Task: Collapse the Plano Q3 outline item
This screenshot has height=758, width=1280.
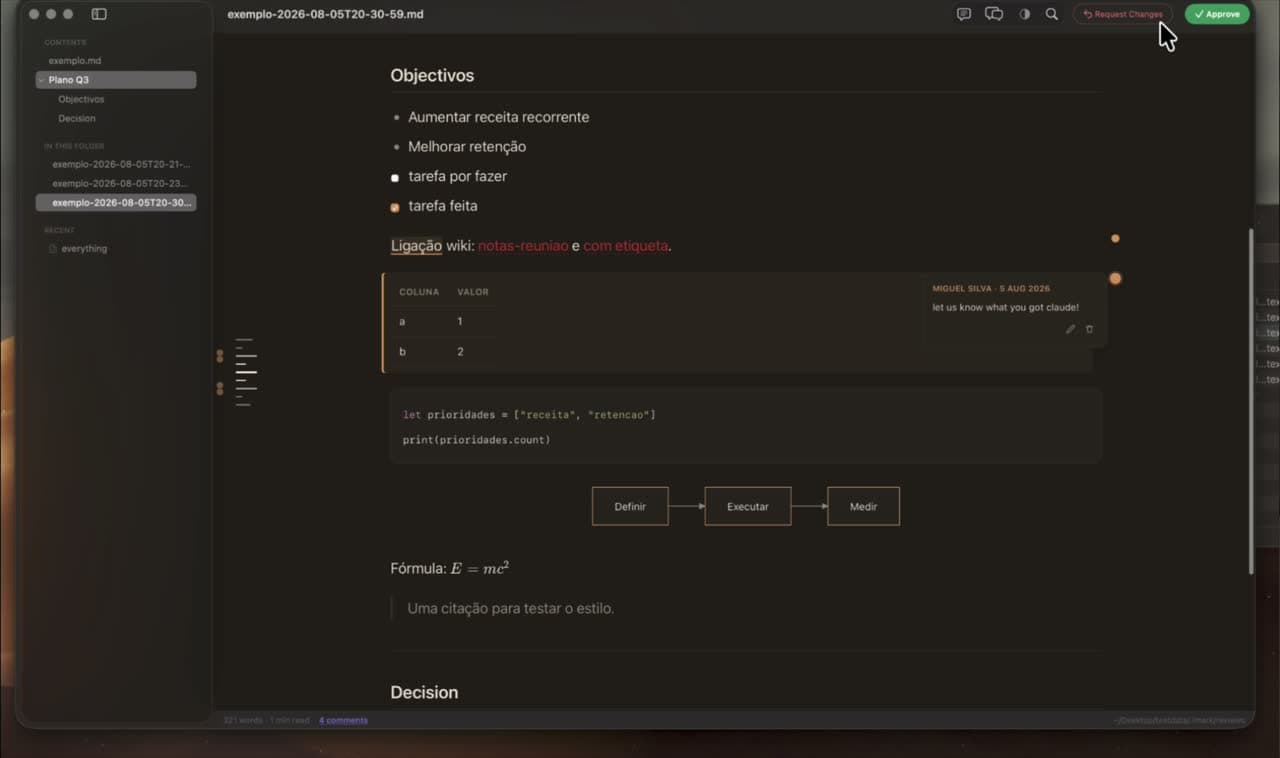Action: point(42,79)
